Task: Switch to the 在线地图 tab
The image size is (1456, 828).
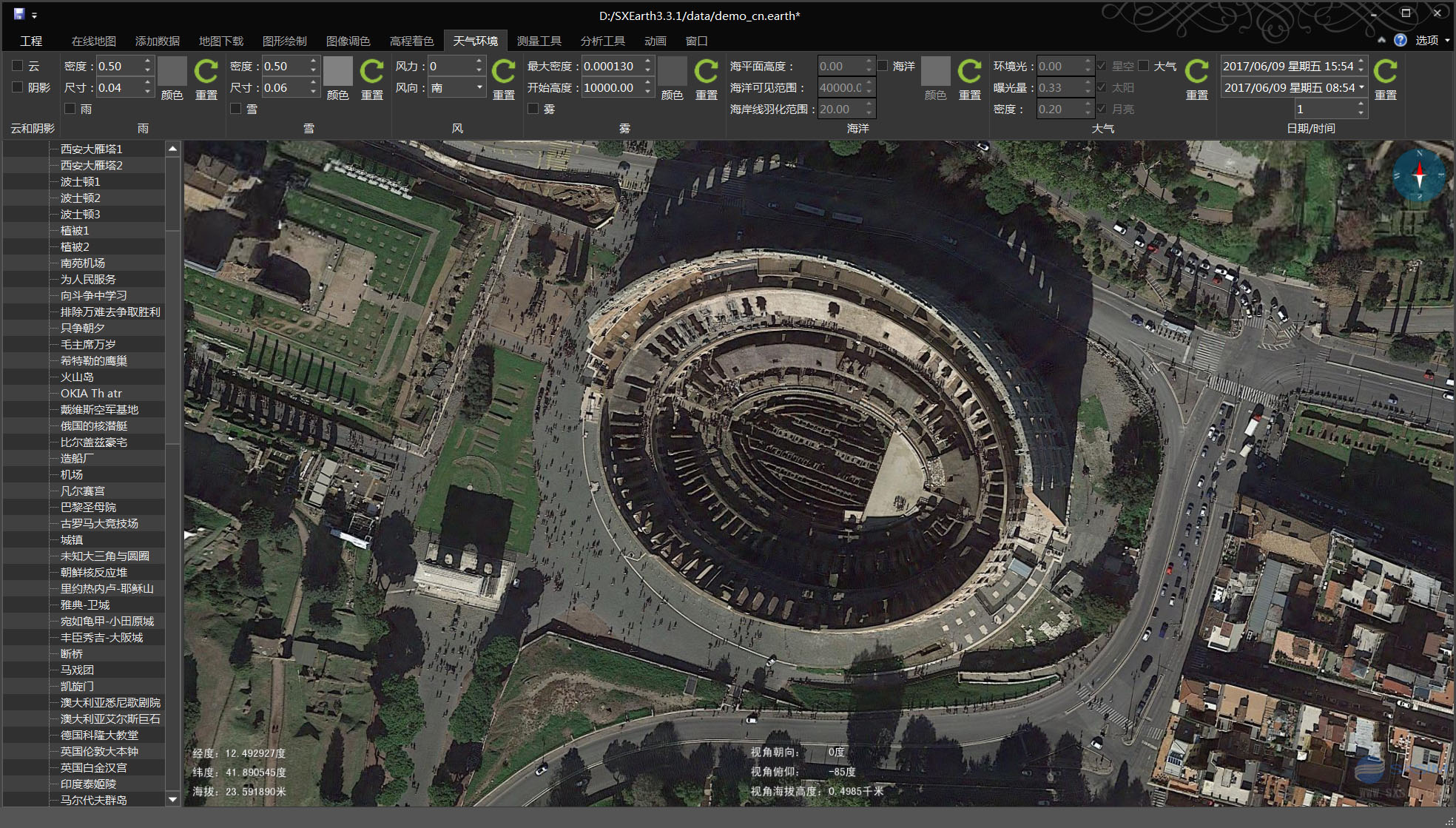Action: point(94,41)
